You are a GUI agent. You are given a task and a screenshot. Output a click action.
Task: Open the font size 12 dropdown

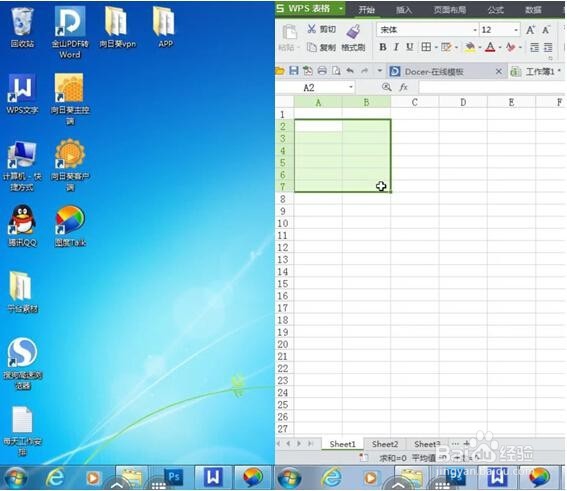[x=516, y=30]
